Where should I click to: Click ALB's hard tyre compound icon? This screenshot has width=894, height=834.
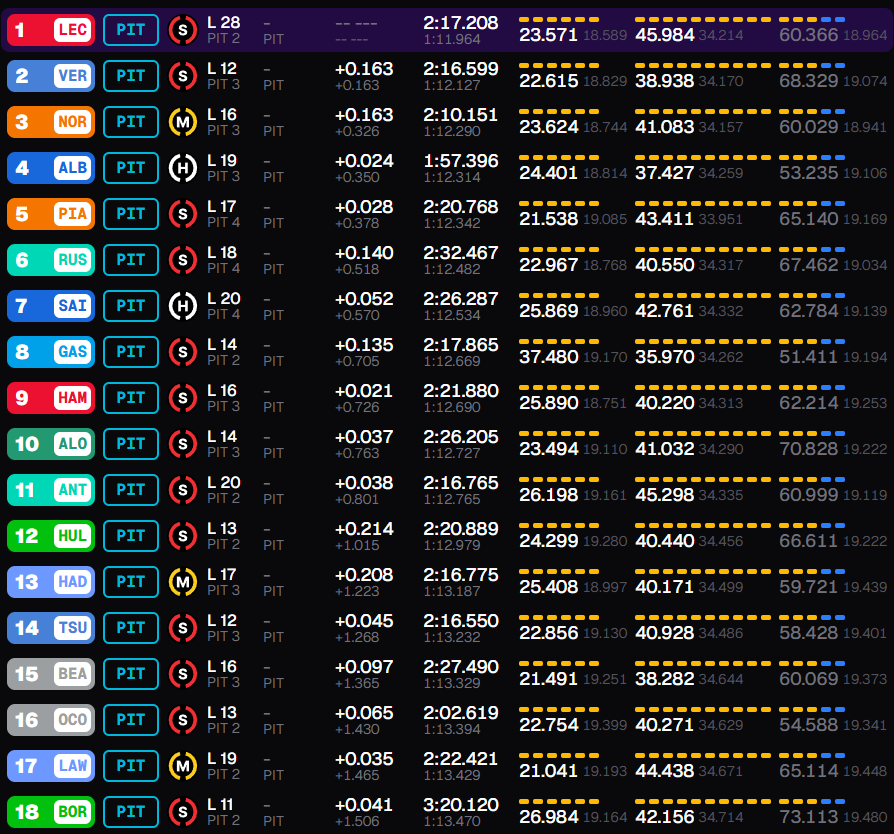[x=182, y=168]
